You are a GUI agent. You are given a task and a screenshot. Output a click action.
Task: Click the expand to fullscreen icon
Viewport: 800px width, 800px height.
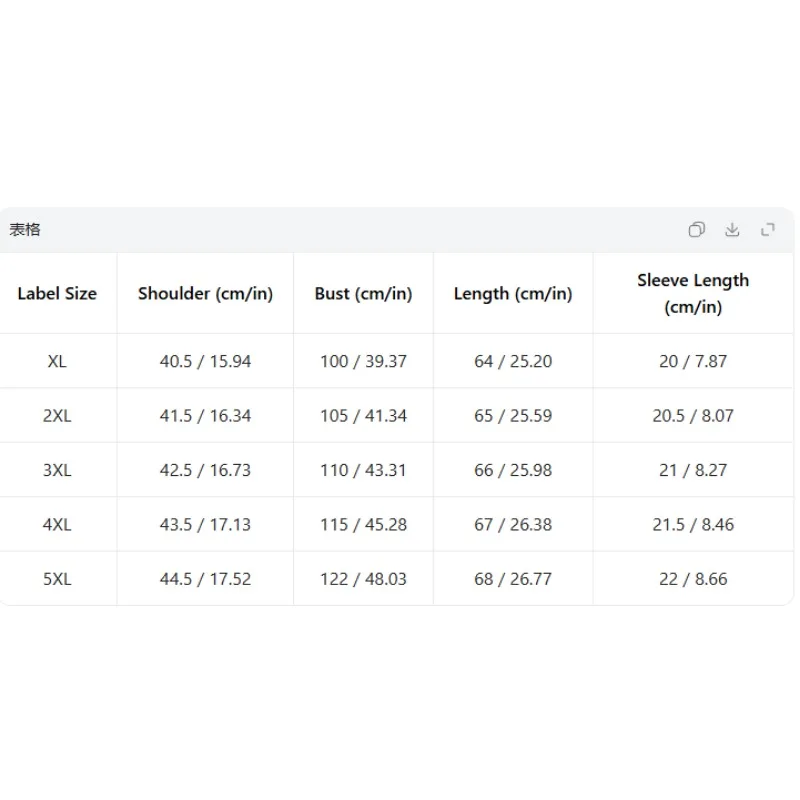(768, 230)
